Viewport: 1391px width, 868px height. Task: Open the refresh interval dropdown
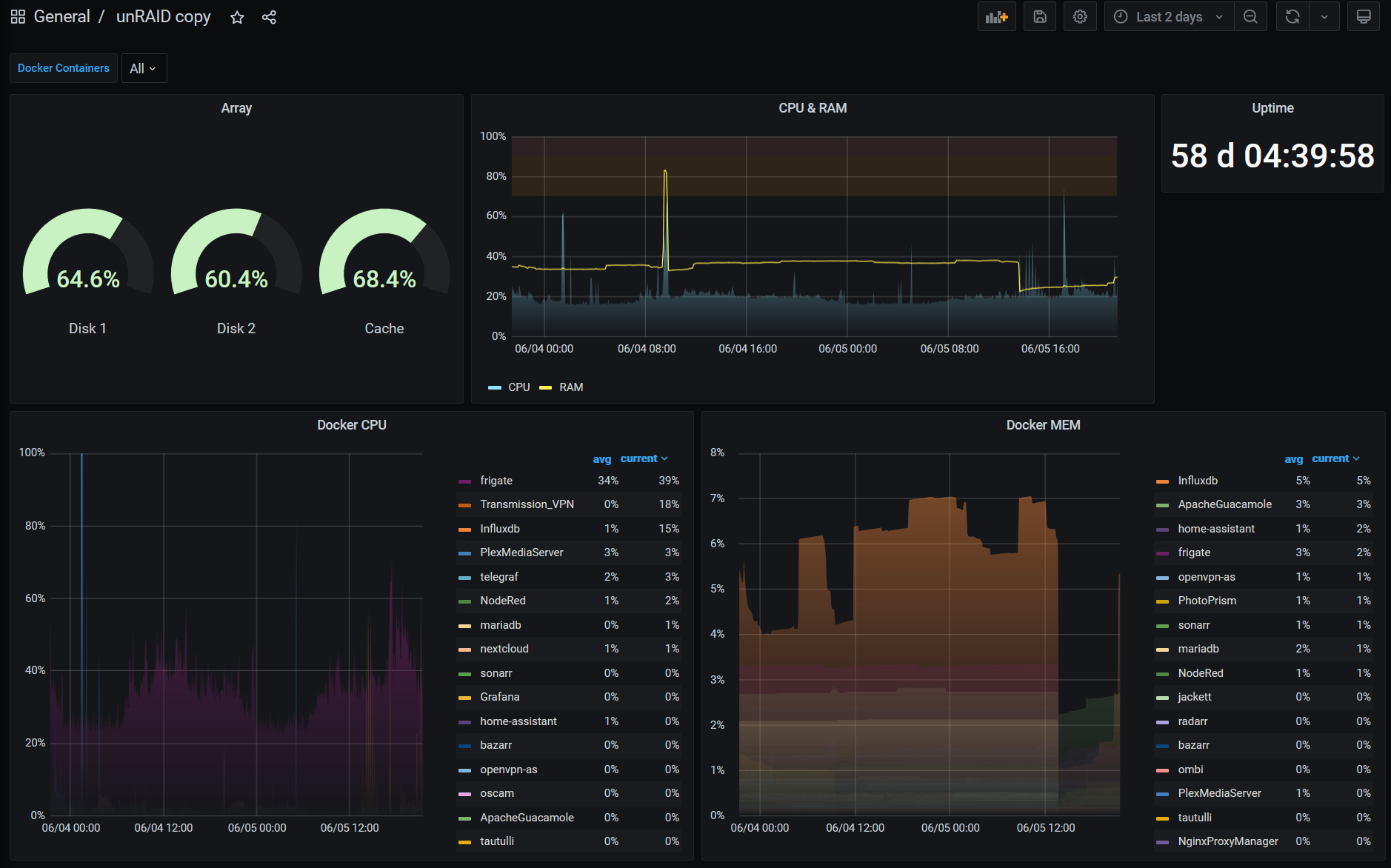[x=1324, y=16]
